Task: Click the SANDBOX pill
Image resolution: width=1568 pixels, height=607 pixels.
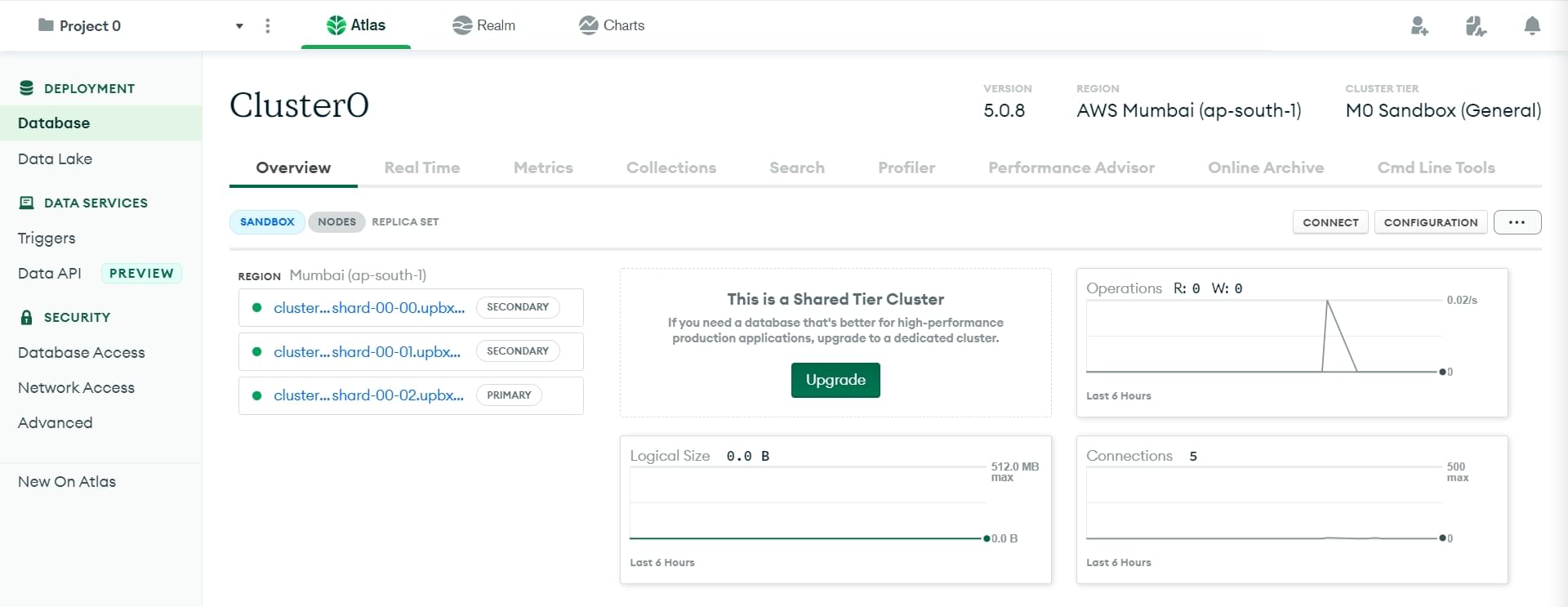Action: [x=267, y=221]
